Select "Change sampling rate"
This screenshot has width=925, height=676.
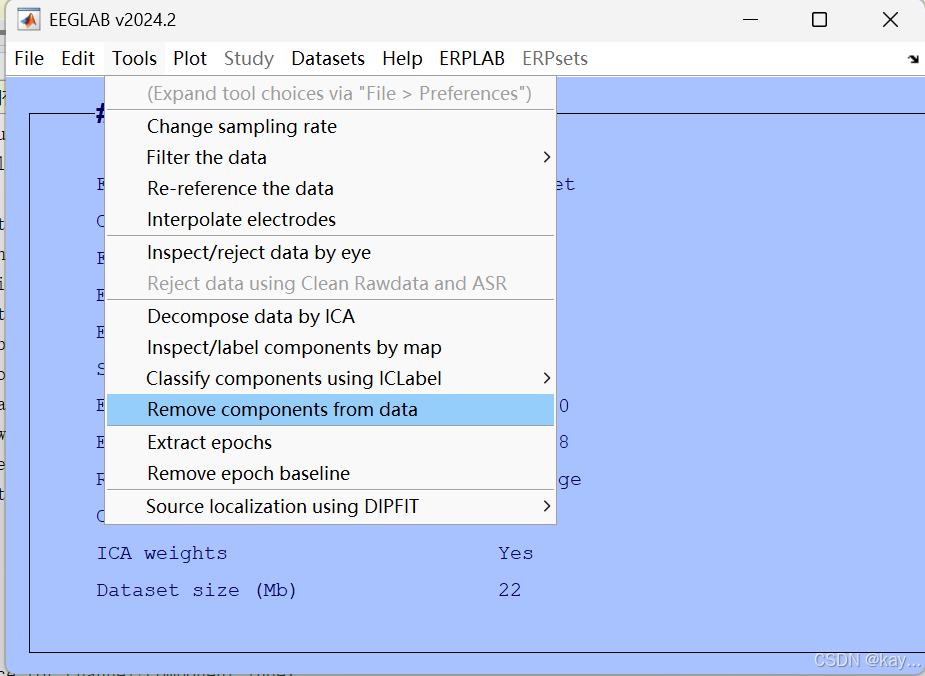click(242, 126)
